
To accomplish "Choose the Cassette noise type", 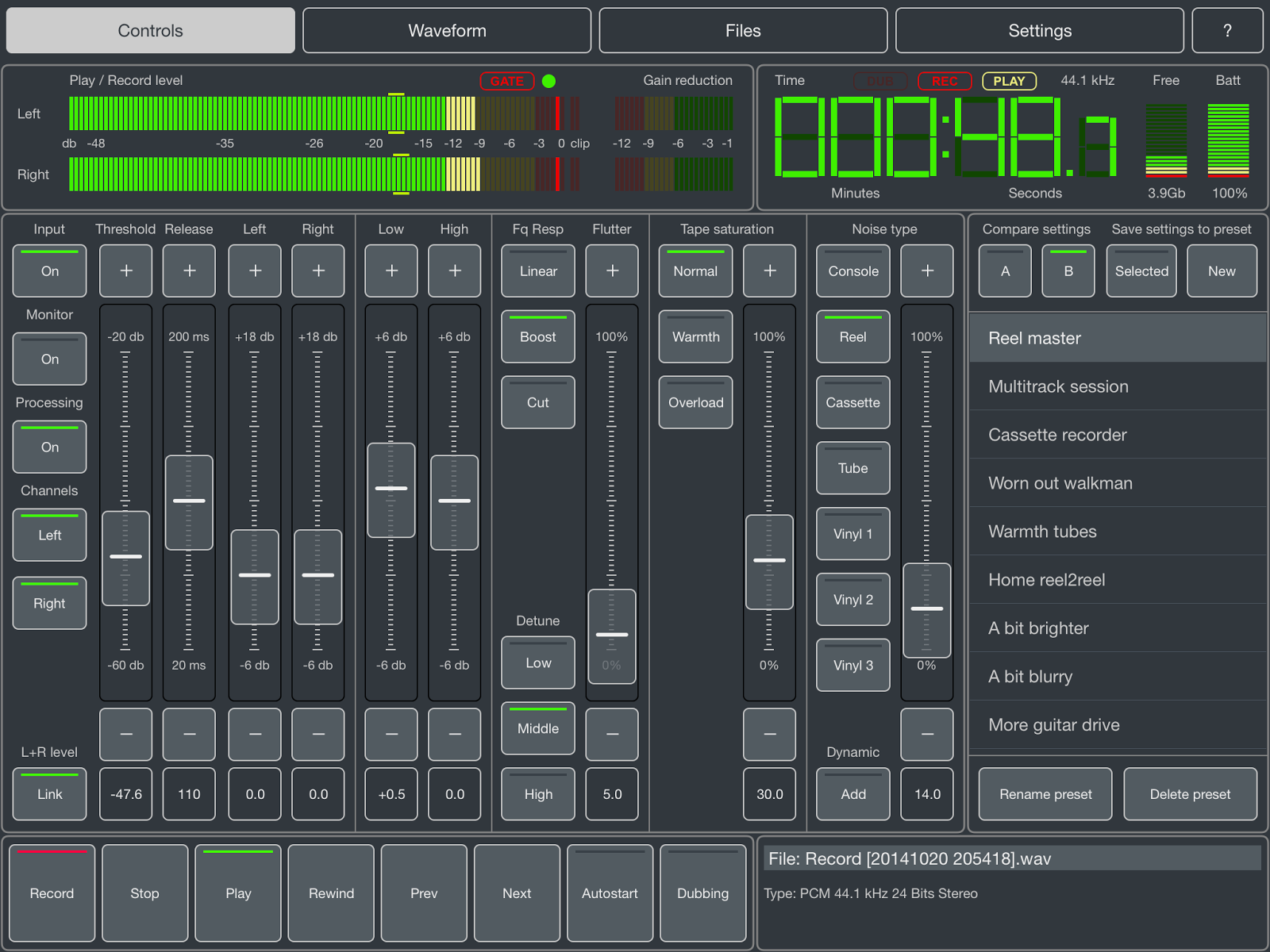I will (x=852, y=402).
